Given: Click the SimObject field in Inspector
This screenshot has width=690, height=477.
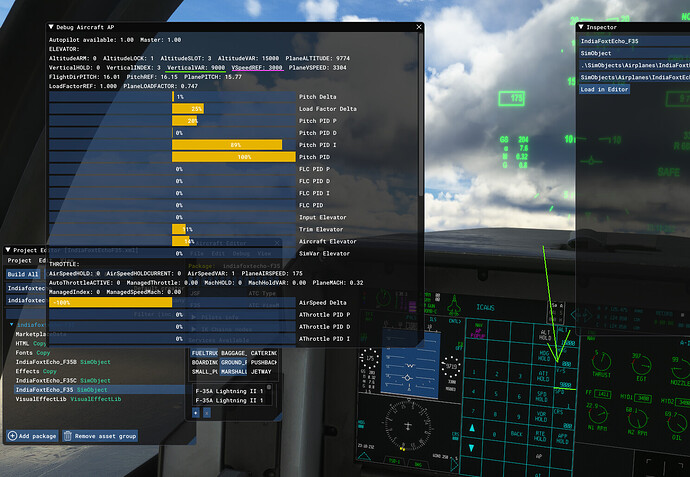Looking at the screenshot, I should click(634, 53).
